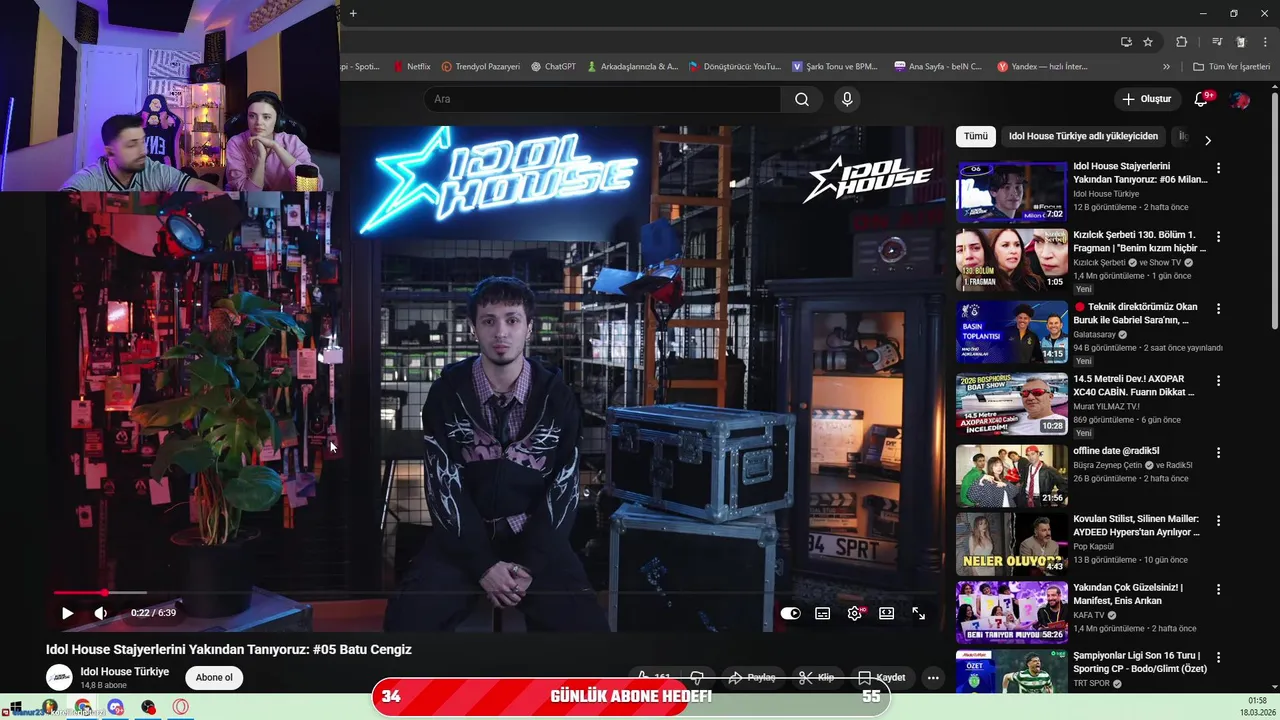The width and height of the screenshot is (1280, 720).
Task: Open options for 'Teknik direktörümüz Okan Buruk' video
Action: tap(1218, 309)
